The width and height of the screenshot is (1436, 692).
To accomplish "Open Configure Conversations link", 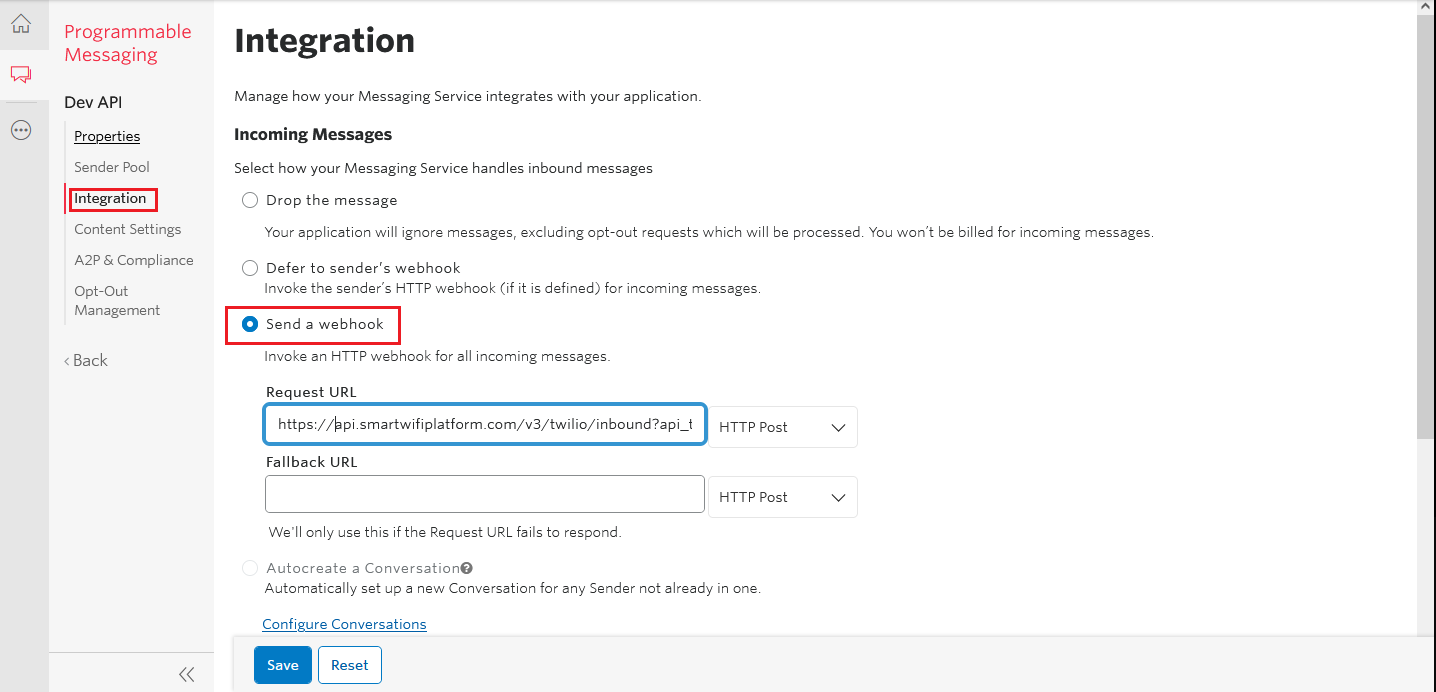I will coord(344,624).
